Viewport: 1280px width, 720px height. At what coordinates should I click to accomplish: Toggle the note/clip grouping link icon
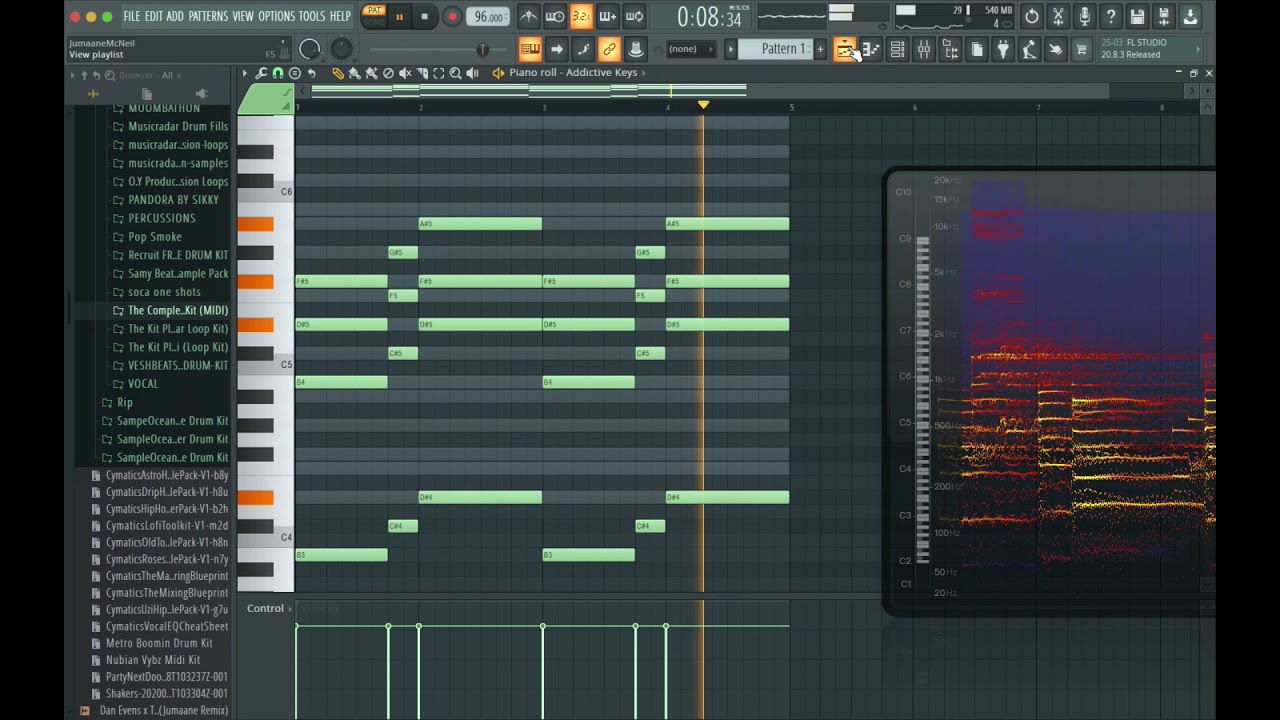coord(609,49)
